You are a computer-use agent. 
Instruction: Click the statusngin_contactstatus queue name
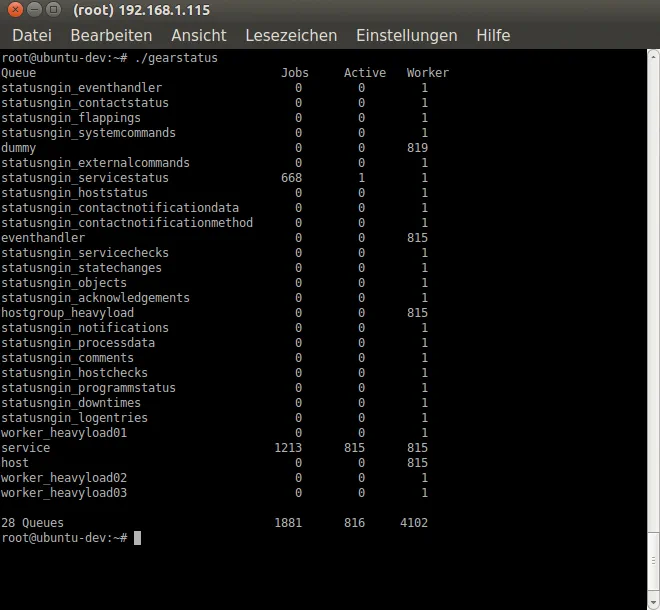click(x=85, y=103)
